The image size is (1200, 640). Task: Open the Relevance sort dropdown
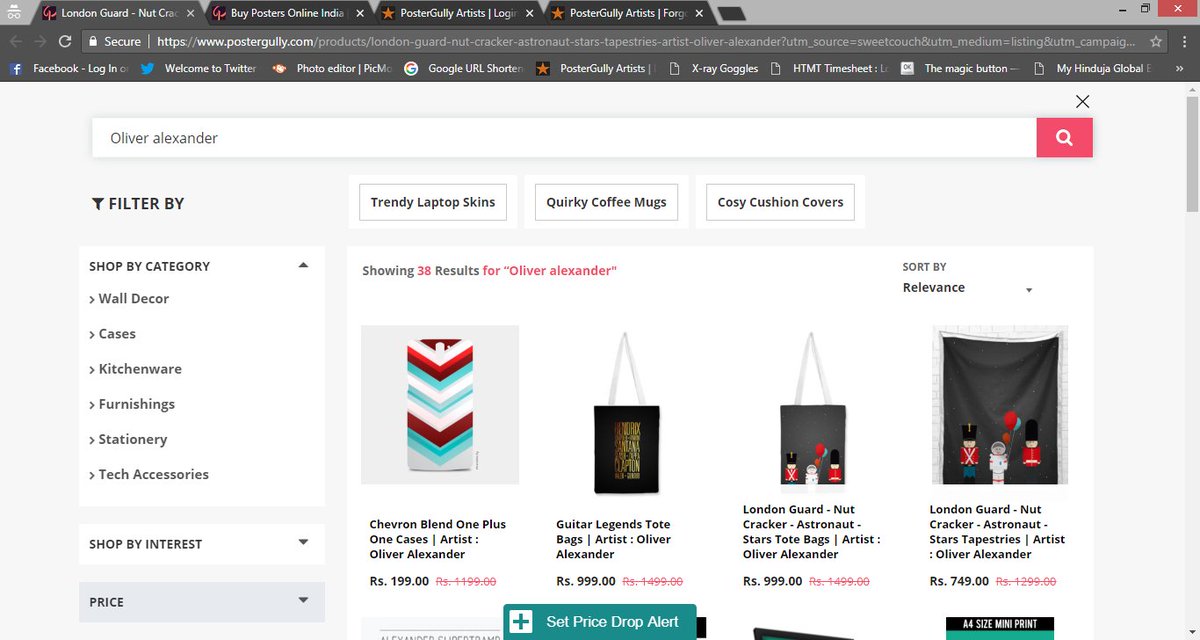click(967, 288)
